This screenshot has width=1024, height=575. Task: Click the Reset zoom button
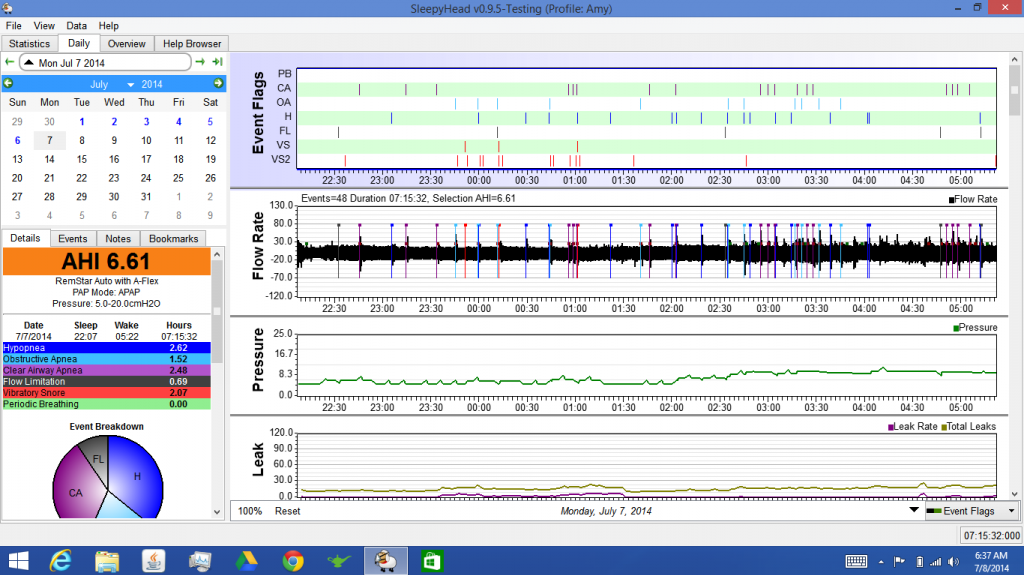(x=288, y=511)
